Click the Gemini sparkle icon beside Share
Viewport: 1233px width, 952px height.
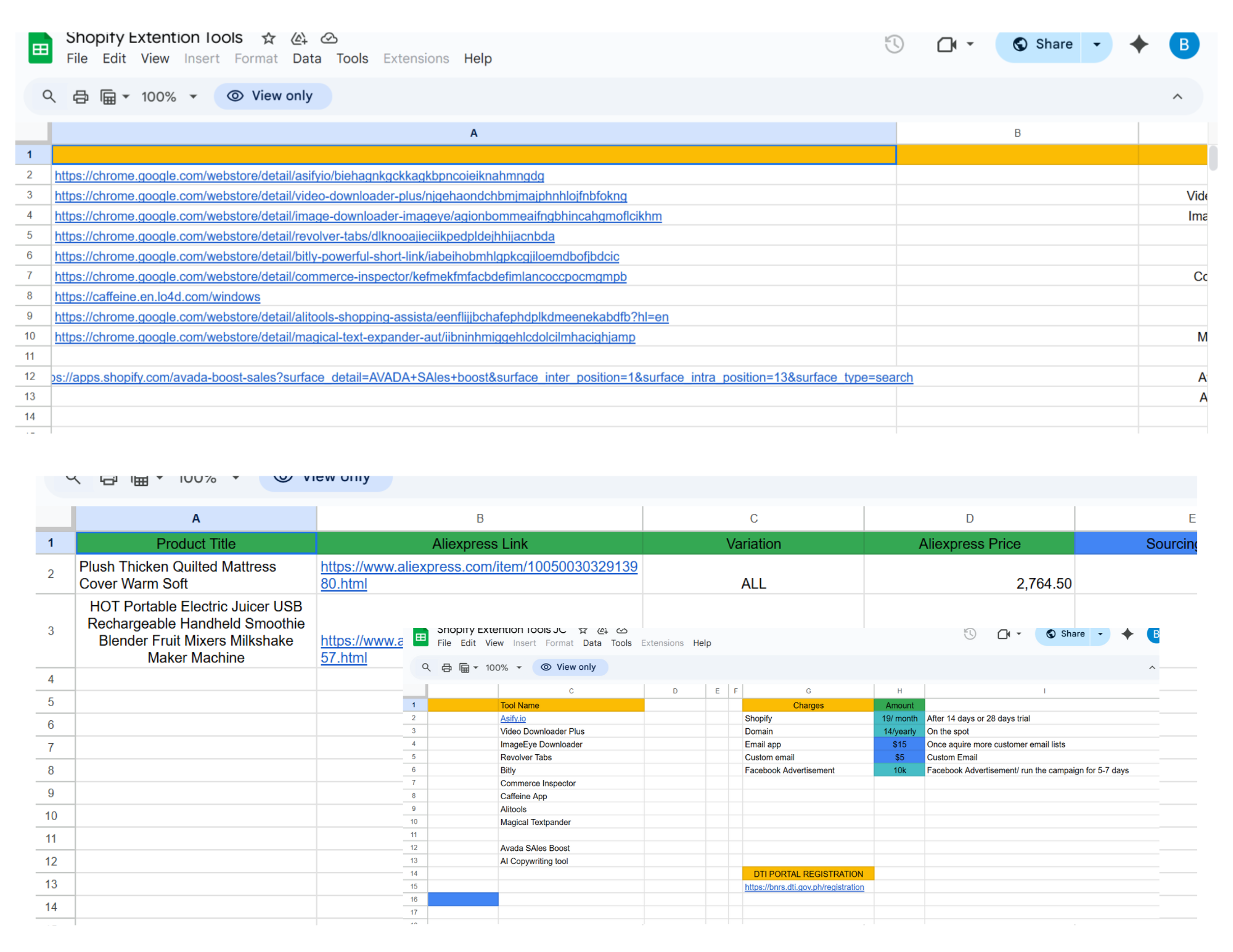1139,44
